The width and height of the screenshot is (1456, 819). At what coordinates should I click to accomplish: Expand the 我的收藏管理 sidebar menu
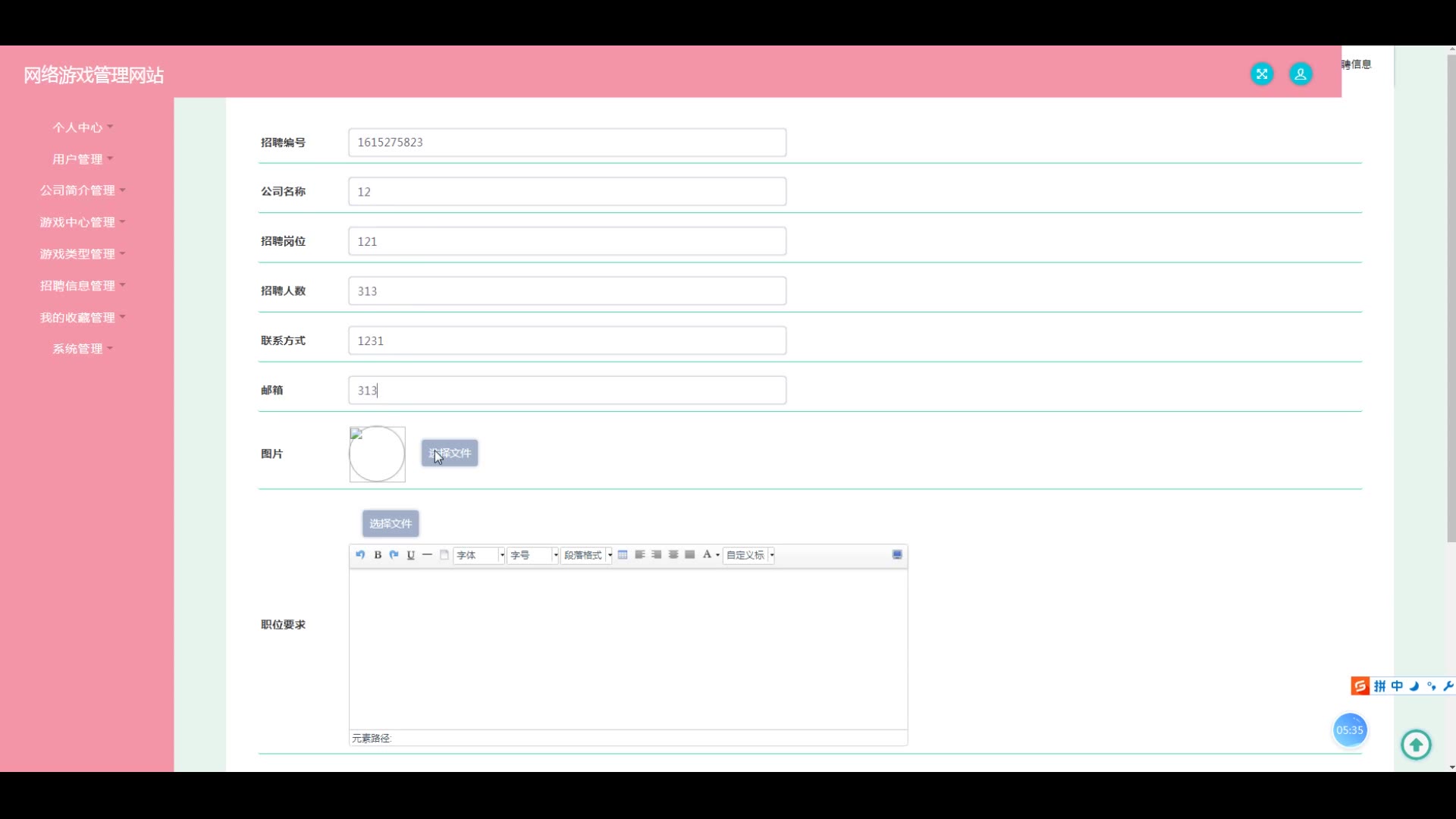pos(83,318)
